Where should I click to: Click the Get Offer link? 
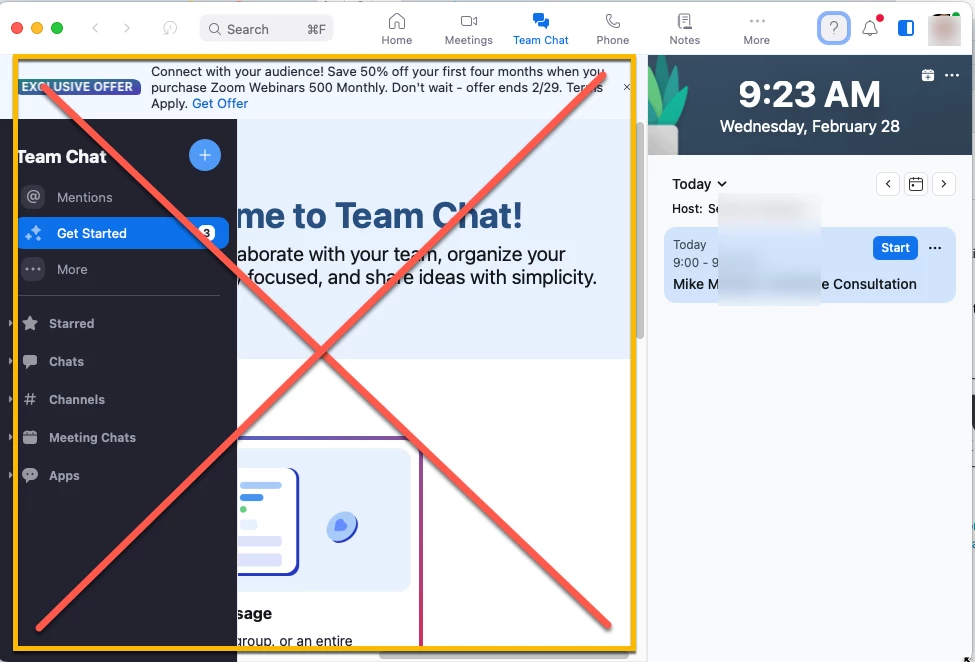point(220,103)
